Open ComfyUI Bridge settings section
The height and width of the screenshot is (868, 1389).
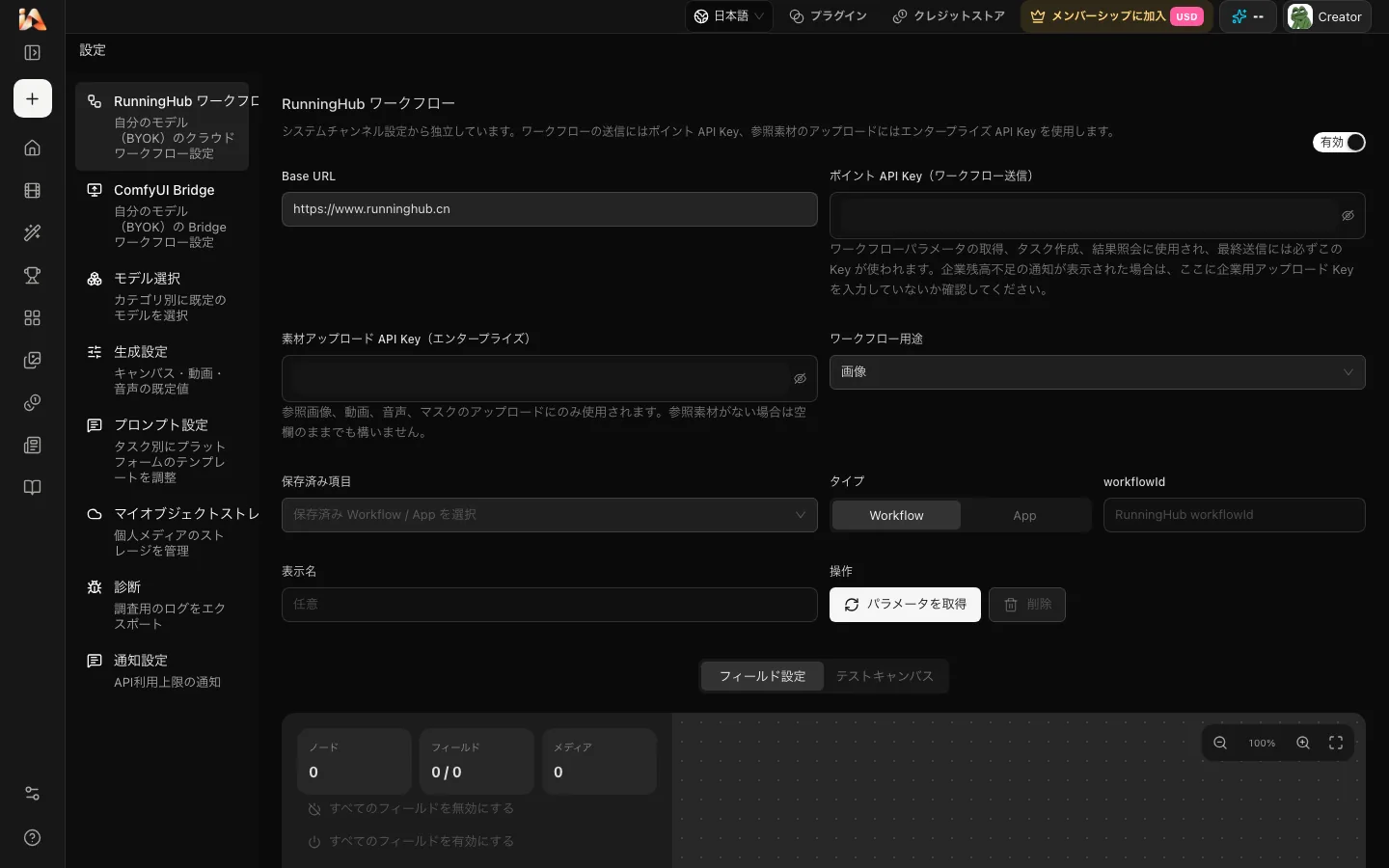[x=162, y=215]
